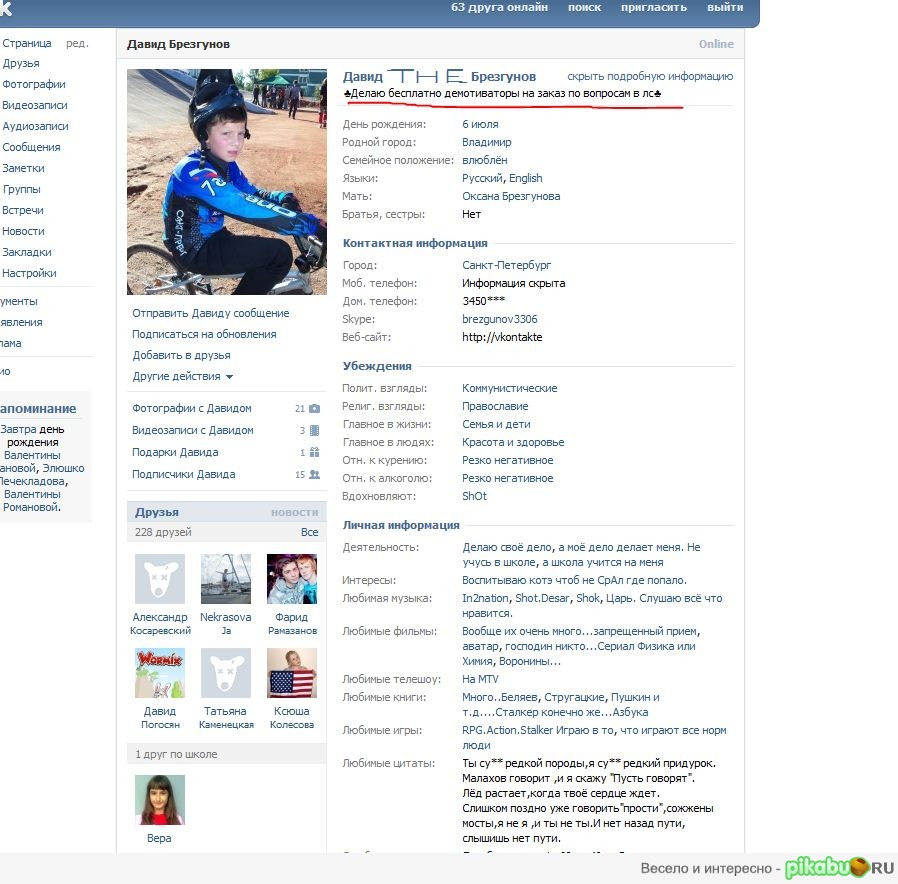
Task: Open the main profile photo of Давид
Action: (227, 181)
